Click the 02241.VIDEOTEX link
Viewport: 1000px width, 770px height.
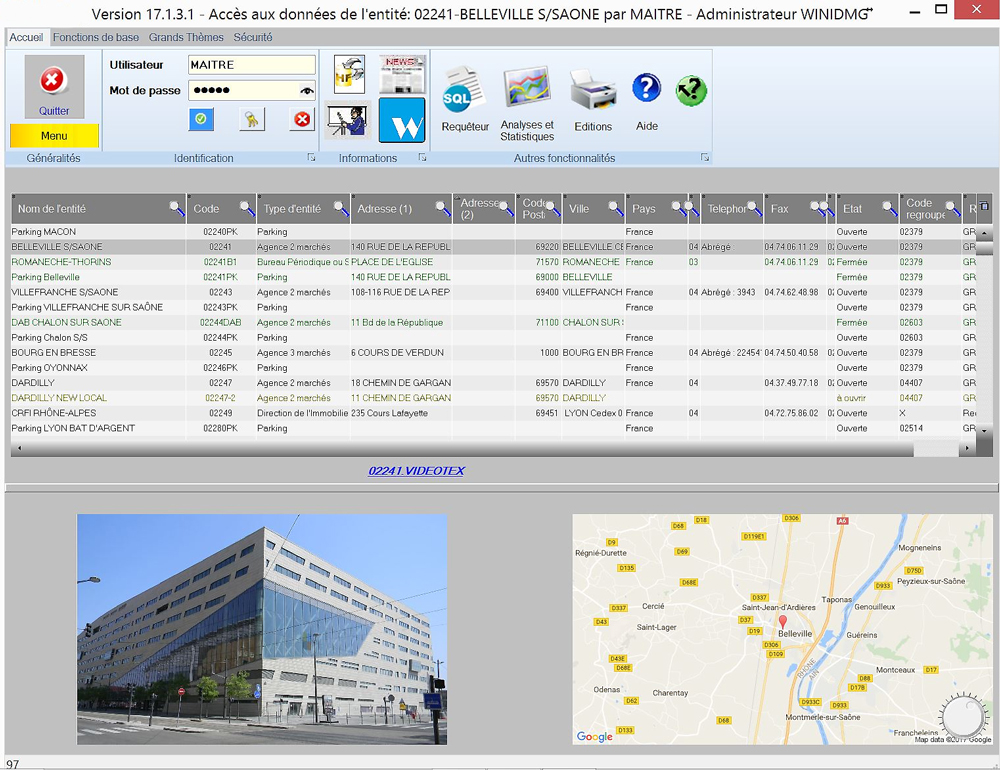tap(416, 470)
